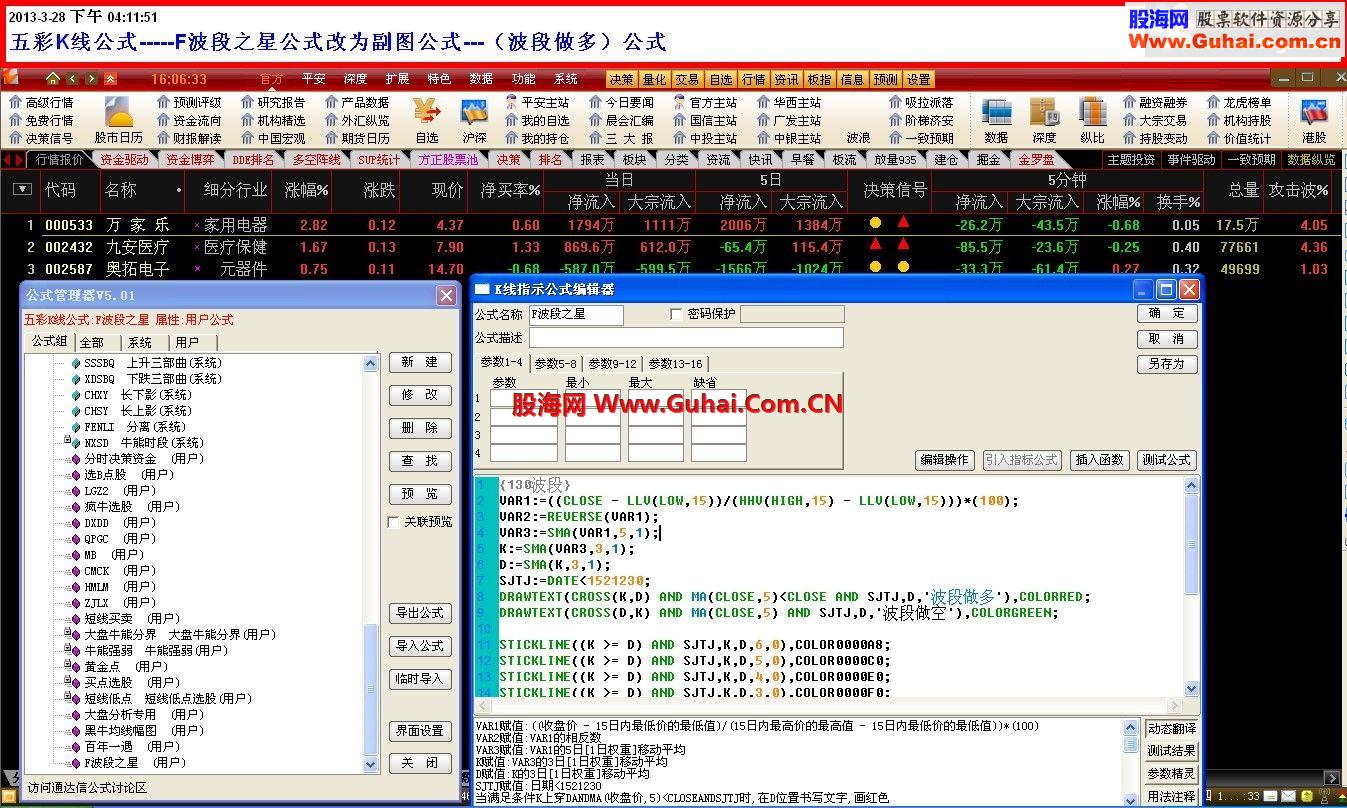Switch to the 系统 tab in formula manager
This screenshot has height=808, width=1347.
click(140, 342)
